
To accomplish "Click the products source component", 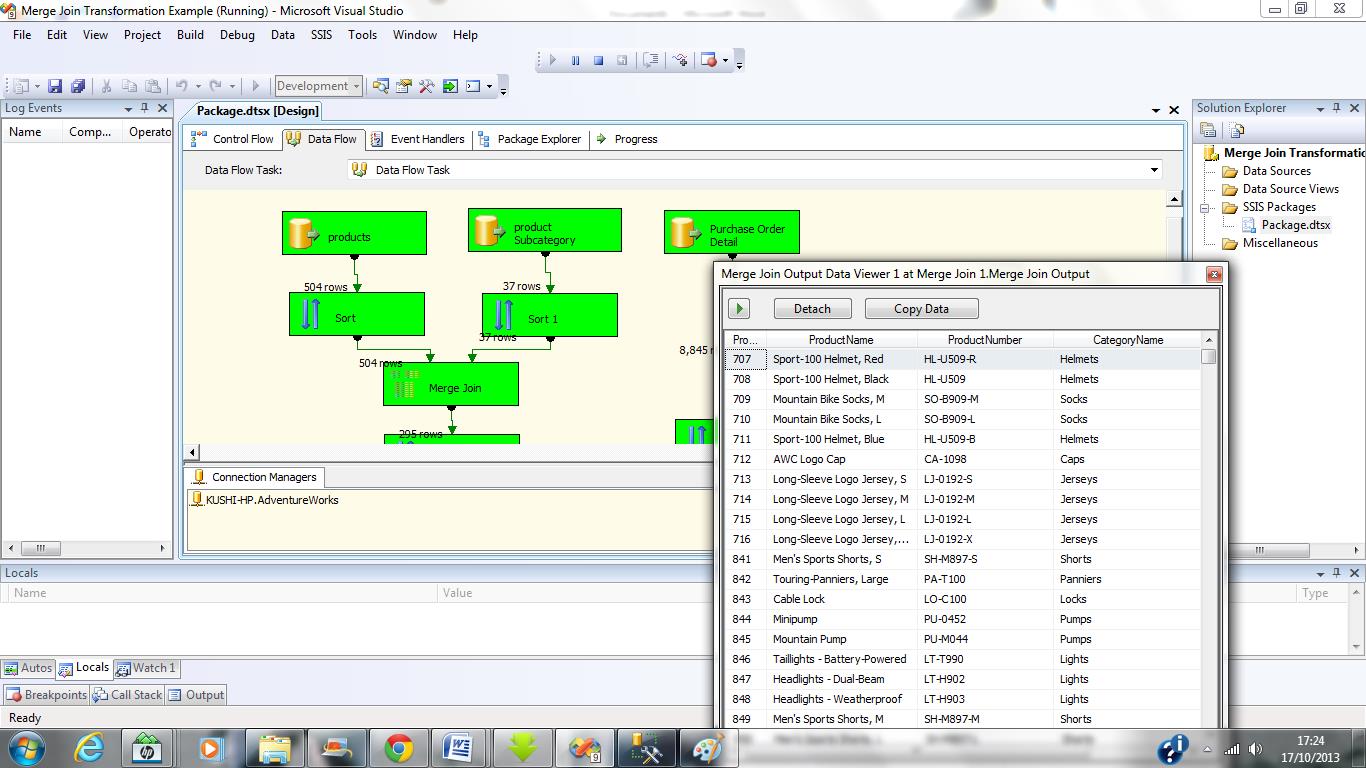I will (354, 233).
